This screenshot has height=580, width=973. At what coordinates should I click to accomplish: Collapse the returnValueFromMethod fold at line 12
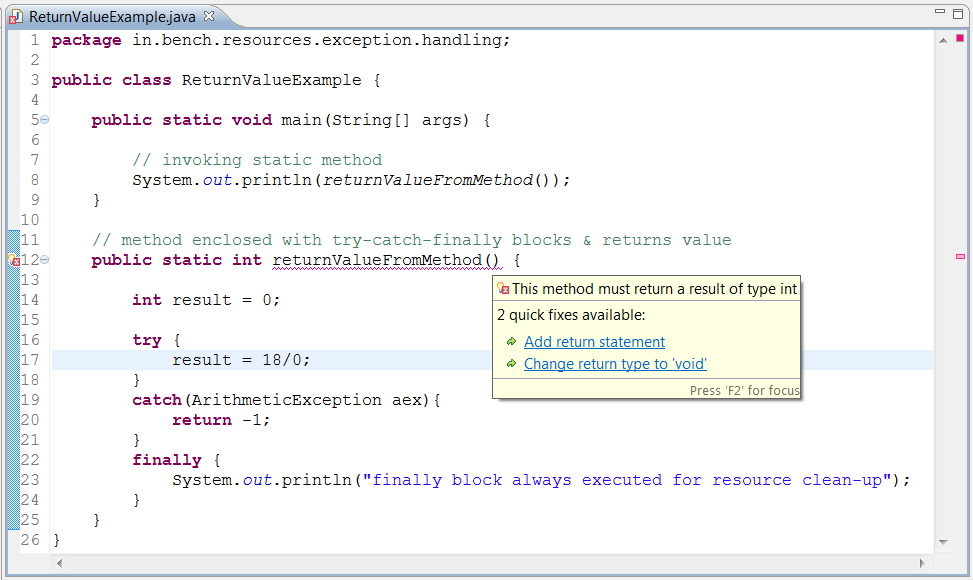(x=45, y=260)
